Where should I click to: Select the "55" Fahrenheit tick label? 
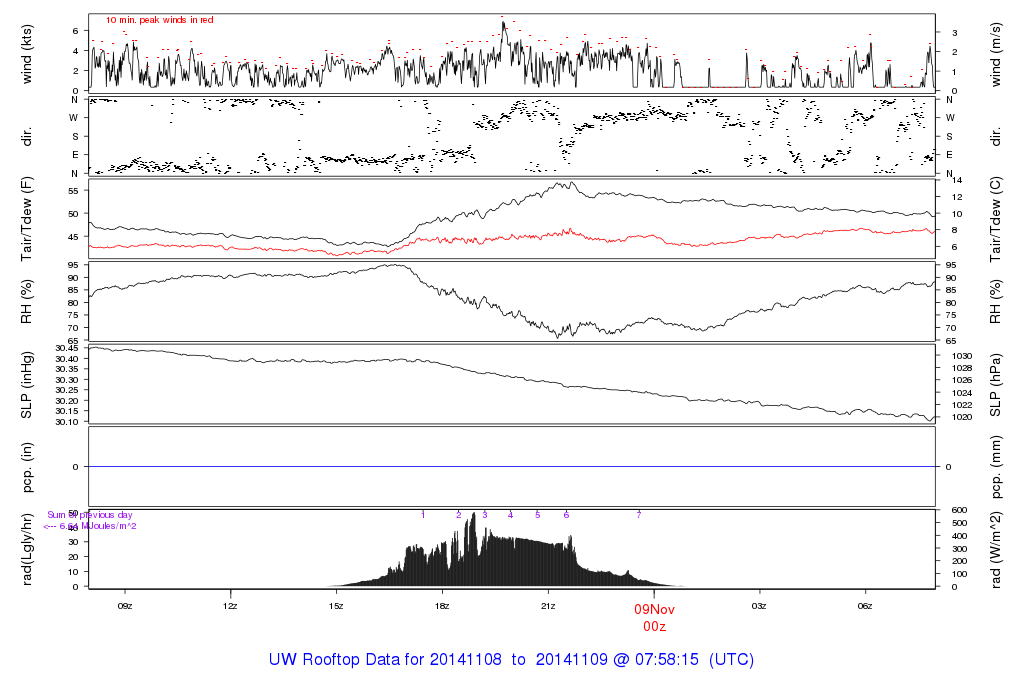coord(73,191)
